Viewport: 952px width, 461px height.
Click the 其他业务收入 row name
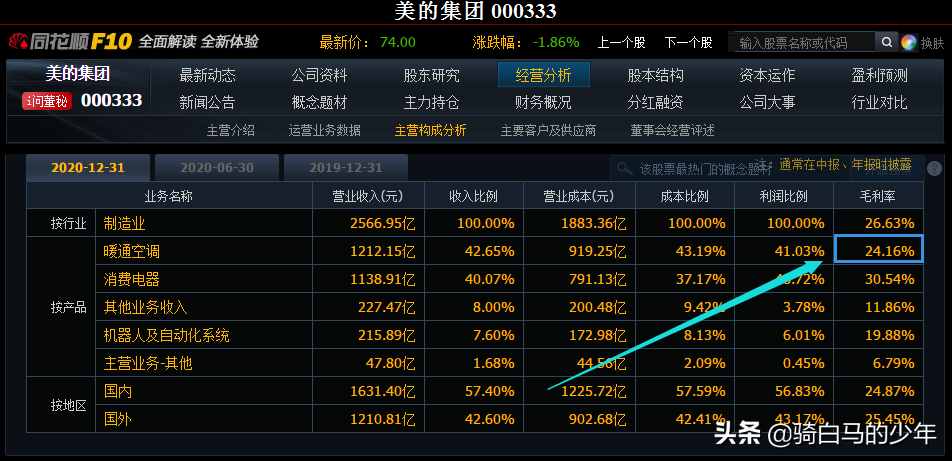coord(146,307)
